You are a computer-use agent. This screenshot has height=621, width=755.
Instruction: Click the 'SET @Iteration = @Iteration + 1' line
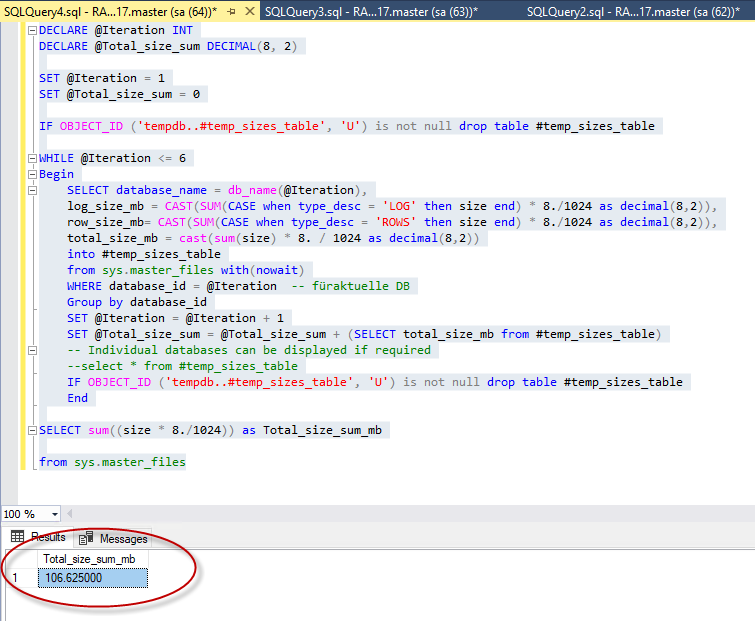(x=175, y=318)
